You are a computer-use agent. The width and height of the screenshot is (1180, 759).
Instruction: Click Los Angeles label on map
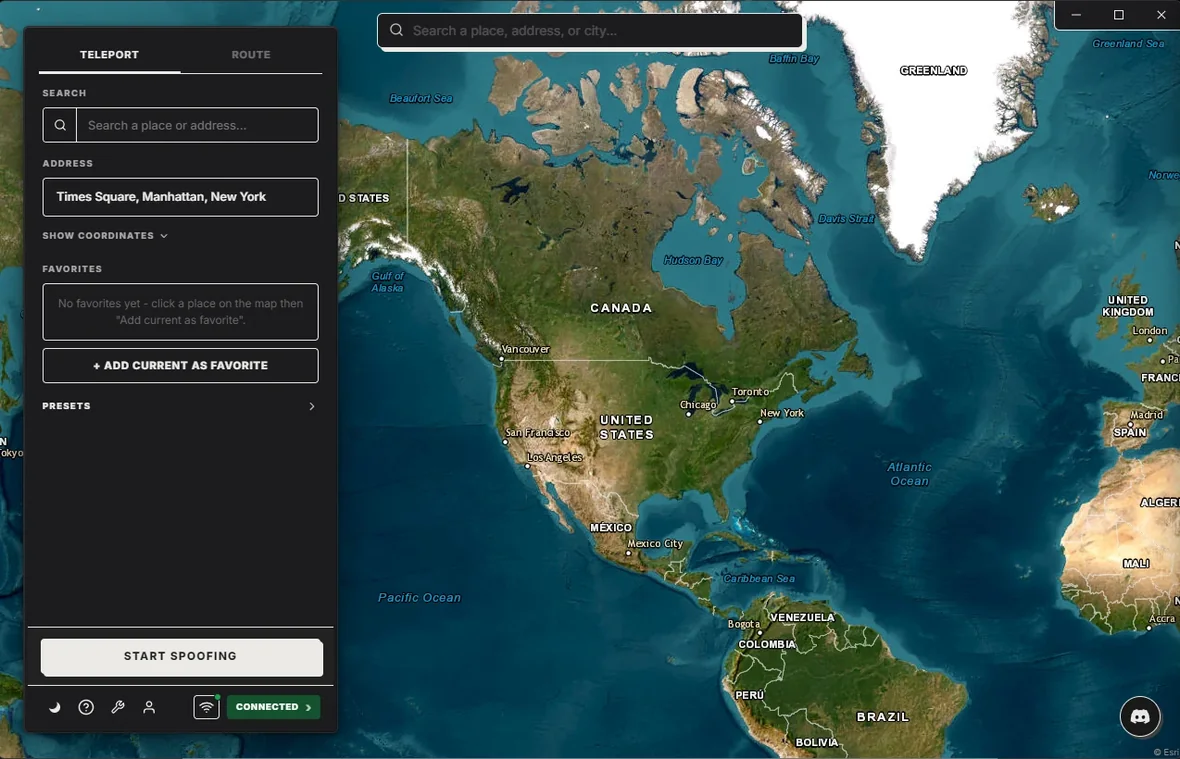tap(555, 457)
